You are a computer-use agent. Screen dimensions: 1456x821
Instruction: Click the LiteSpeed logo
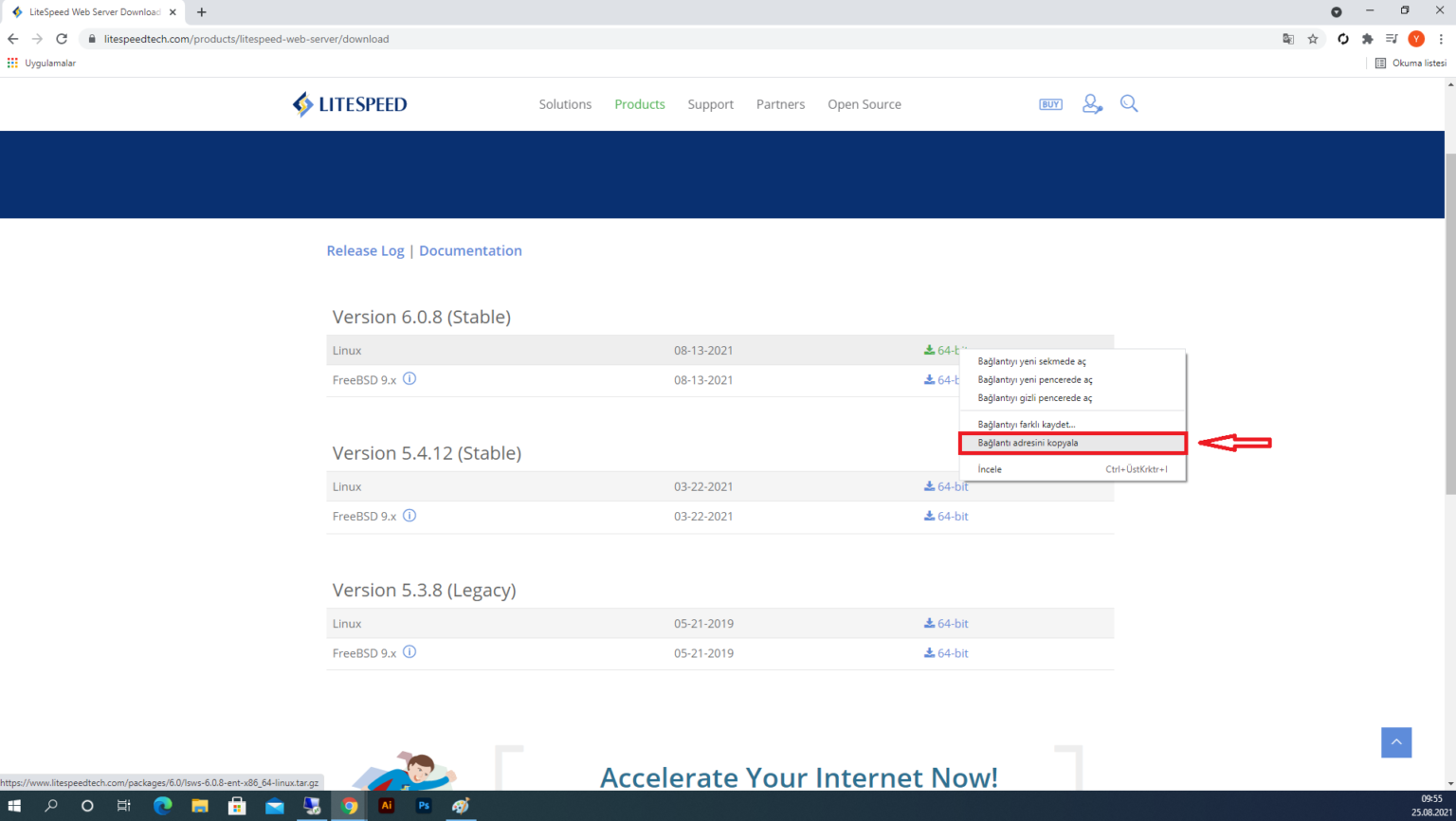point(350,104)
